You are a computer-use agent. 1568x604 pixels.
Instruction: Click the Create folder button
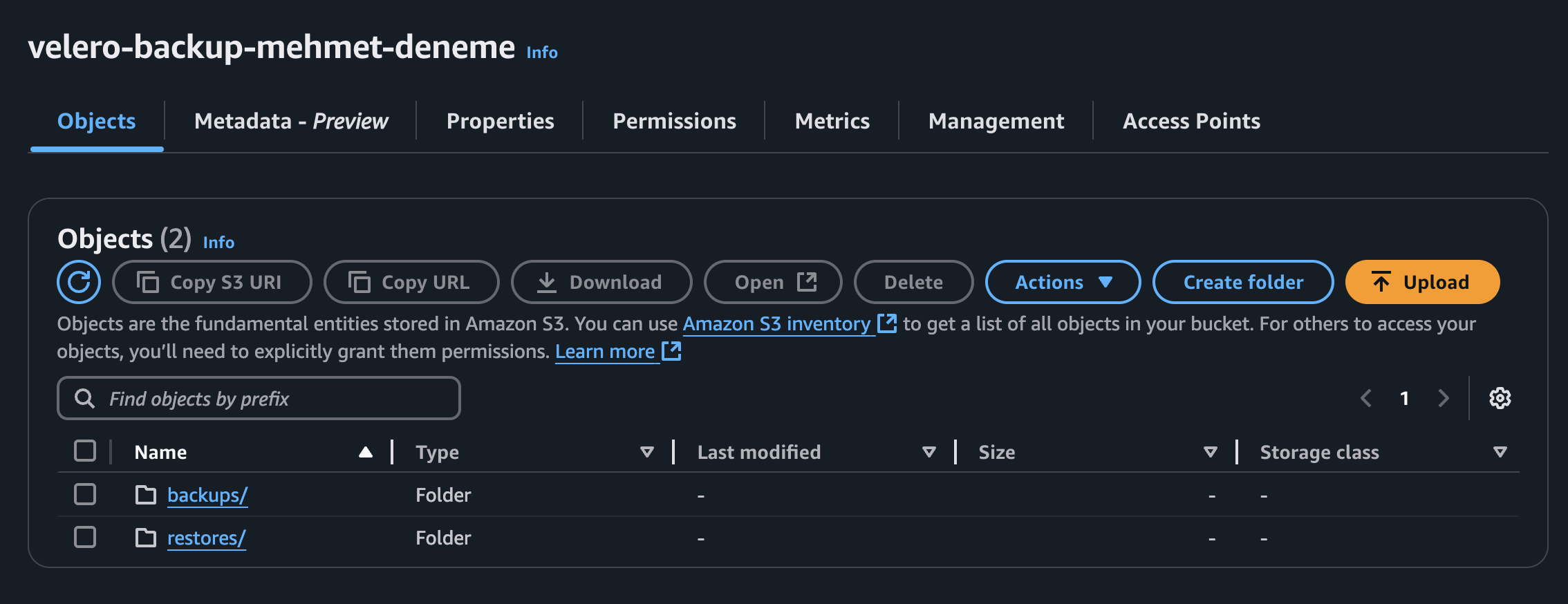1243,282
